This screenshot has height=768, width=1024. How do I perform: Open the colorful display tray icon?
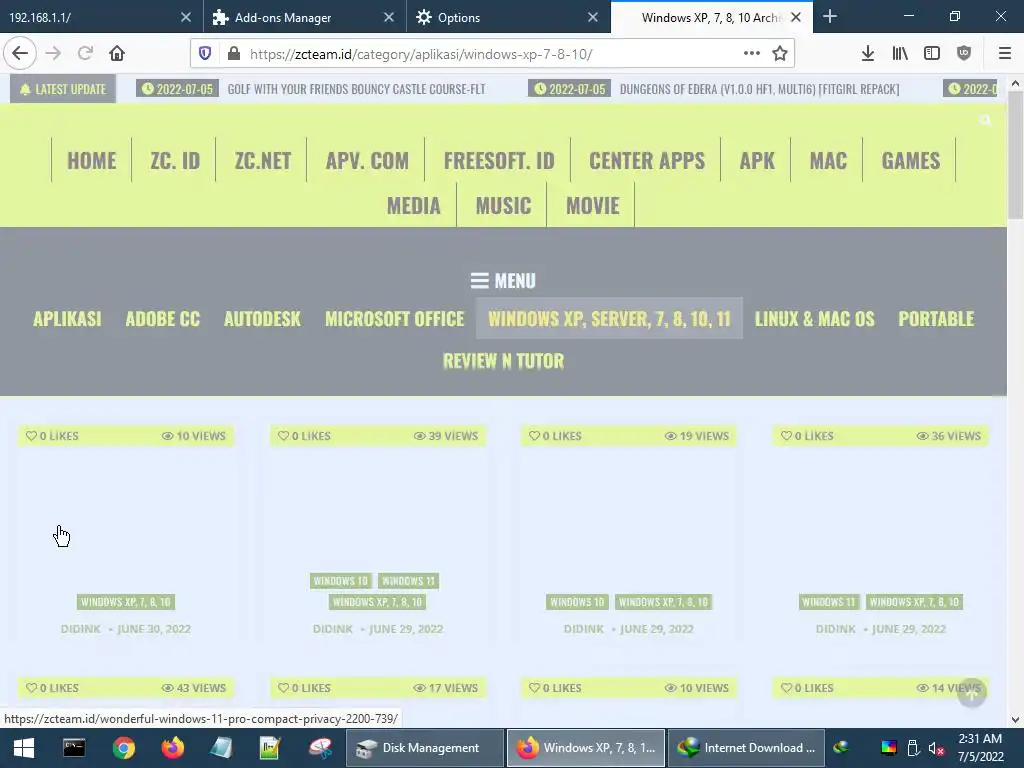point(889,748)
